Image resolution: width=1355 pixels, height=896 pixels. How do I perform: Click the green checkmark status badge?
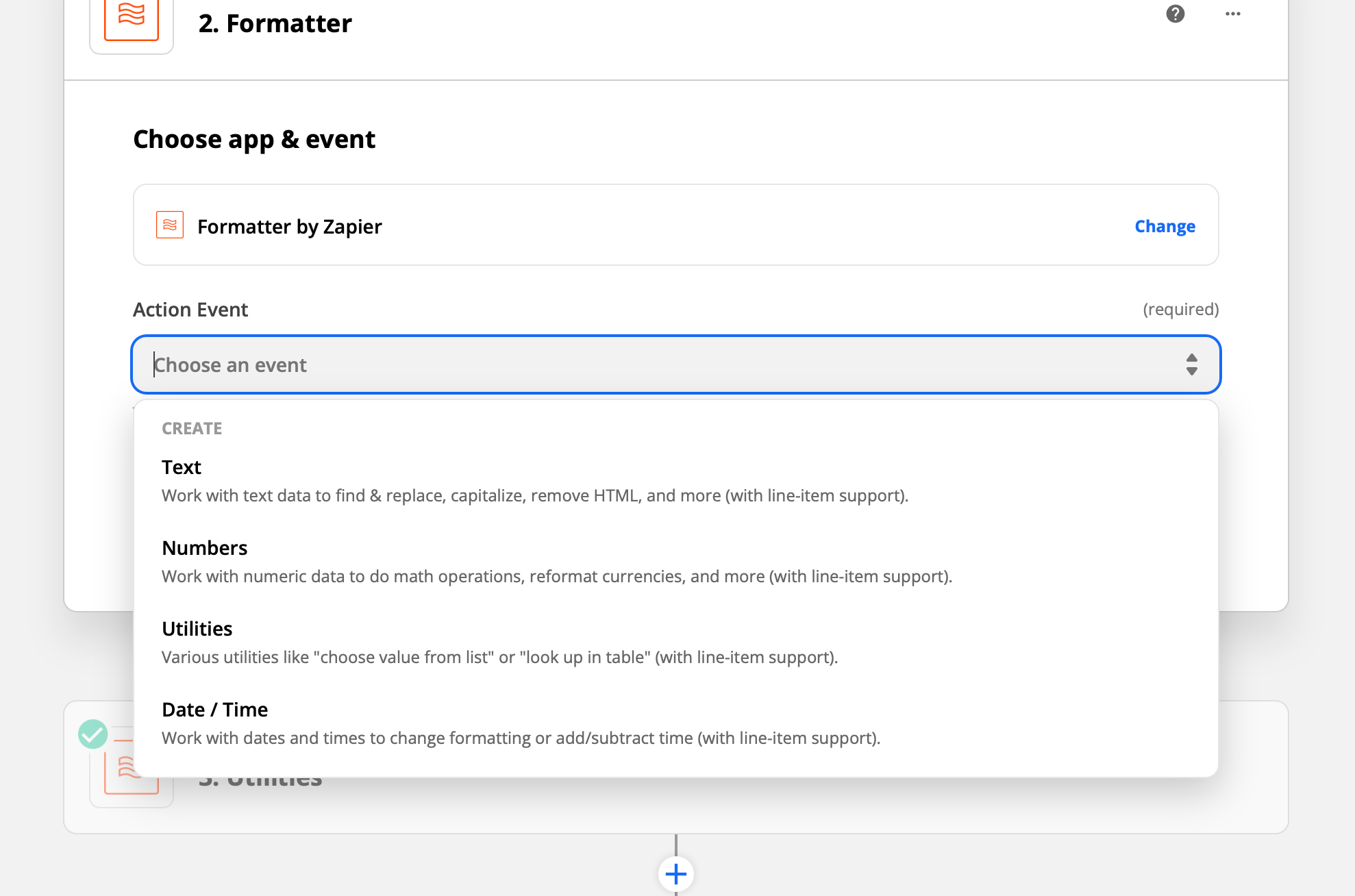(x=93, y=734)
